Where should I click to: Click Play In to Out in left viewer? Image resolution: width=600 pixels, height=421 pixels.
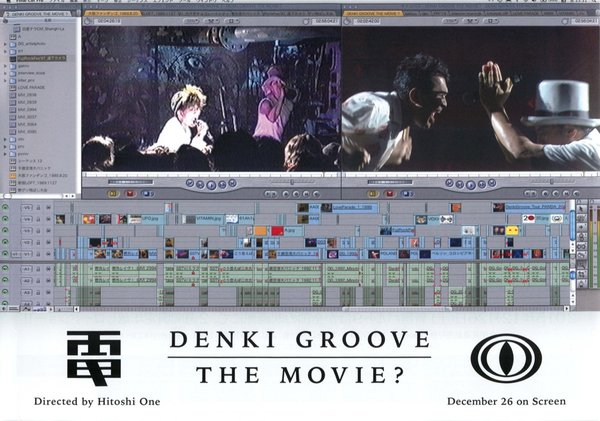pyautogui.click(x=200, y=185)
